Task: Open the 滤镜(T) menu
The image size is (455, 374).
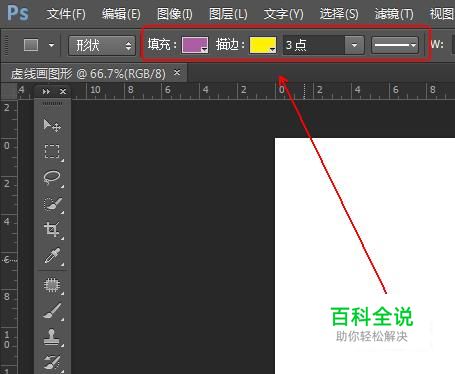Action: click(394, 14)
